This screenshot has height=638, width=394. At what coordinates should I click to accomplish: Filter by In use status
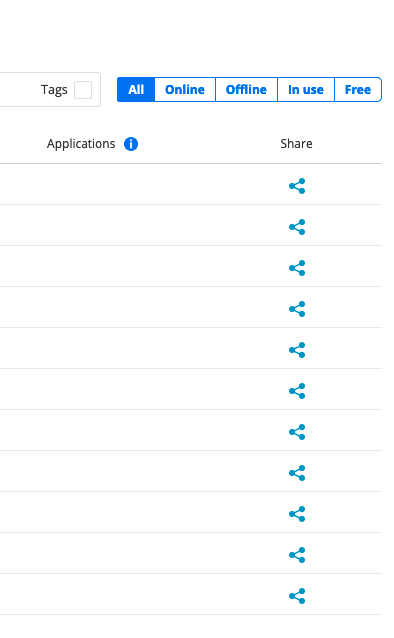[x=306, y=90]
